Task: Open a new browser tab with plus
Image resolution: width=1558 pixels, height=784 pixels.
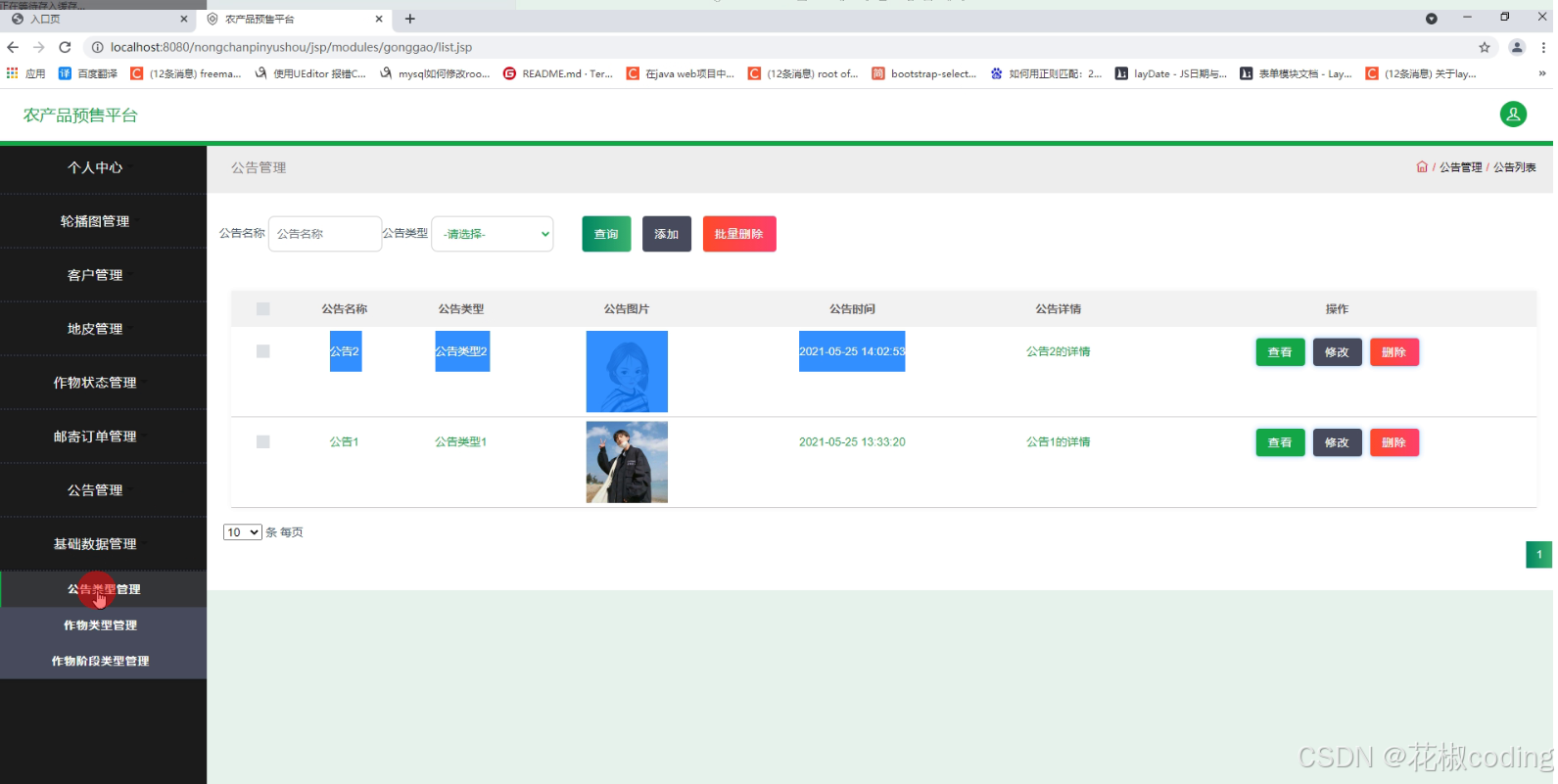Action: coord(410,19)
